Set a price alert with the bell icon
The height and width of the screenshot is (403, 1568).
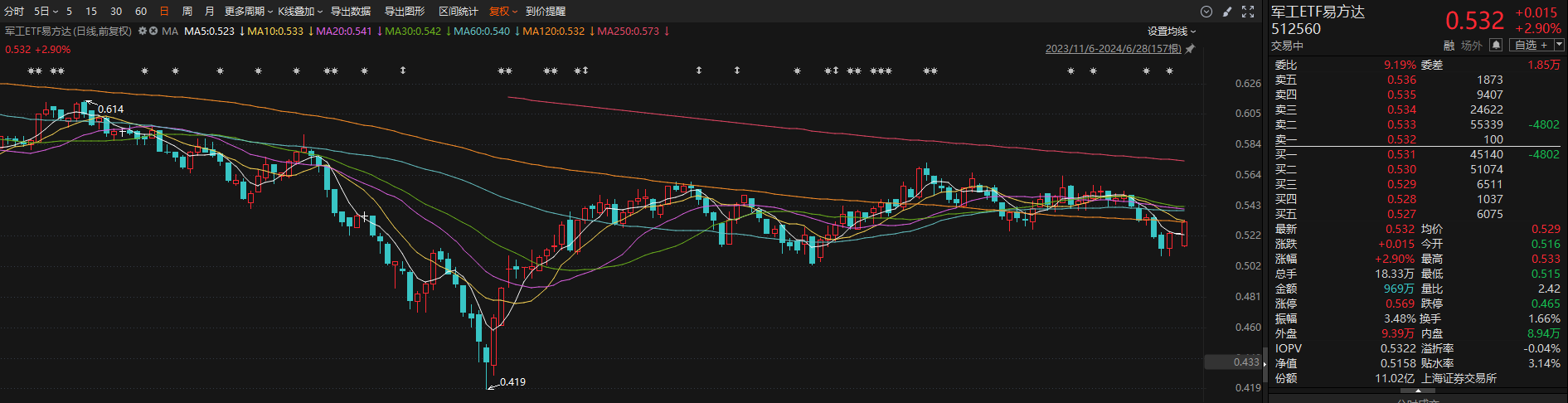[1496, 45]
